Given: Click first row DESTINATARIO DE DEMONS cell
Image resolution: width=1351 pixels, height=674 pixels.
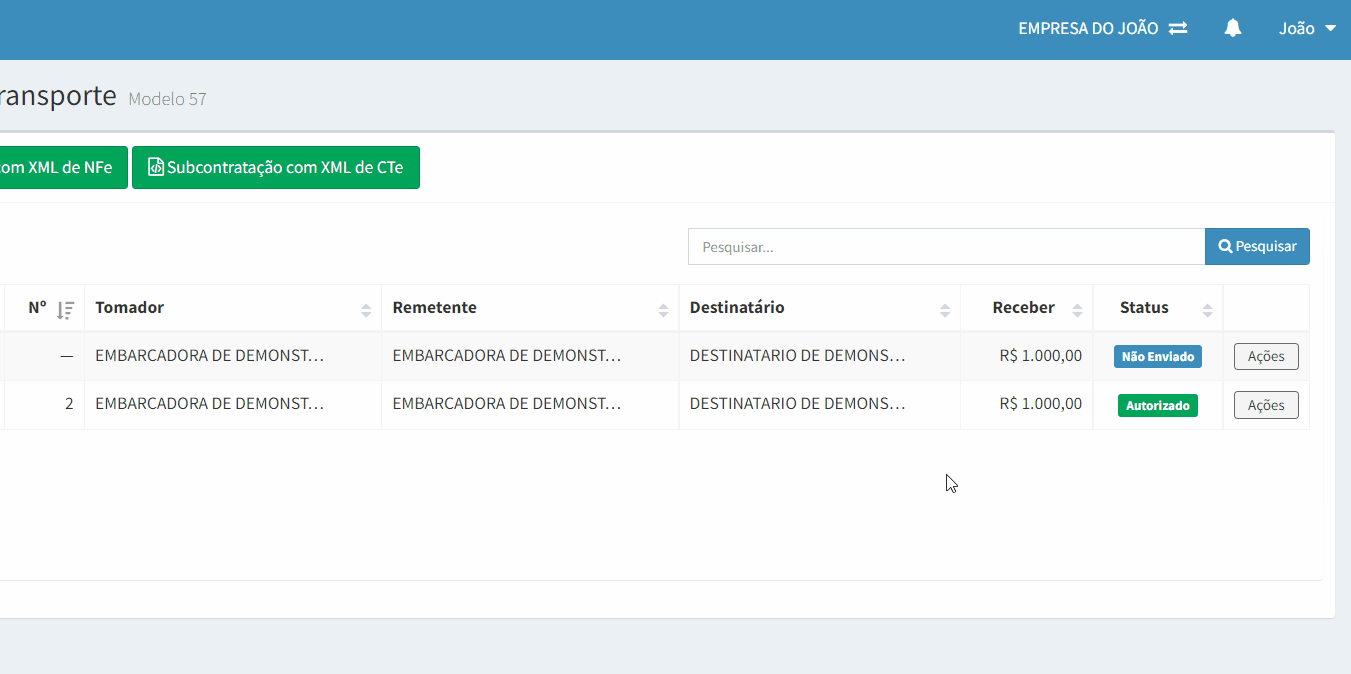Looking at the screenshot, I should (797, 356).
